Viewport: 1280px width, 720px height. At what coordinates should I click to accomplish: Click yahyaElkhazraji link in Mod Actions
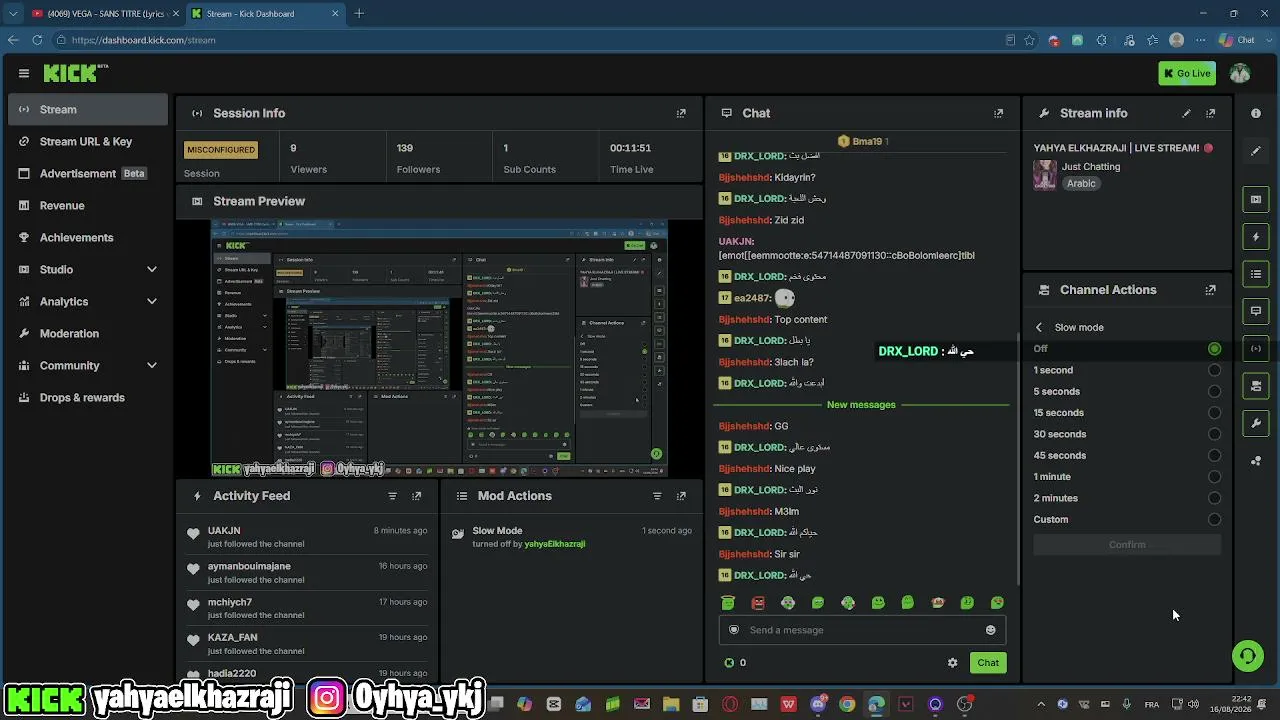pyautogui.click(x=555, y=544)
